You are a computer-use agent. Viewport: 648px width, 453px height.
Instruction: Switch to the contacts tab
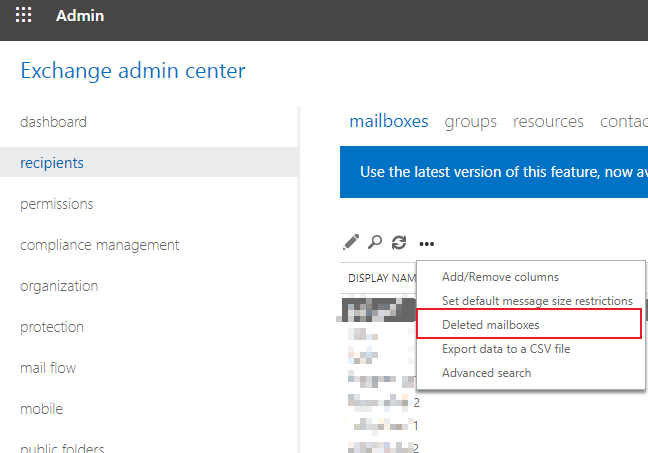[624, 121]
